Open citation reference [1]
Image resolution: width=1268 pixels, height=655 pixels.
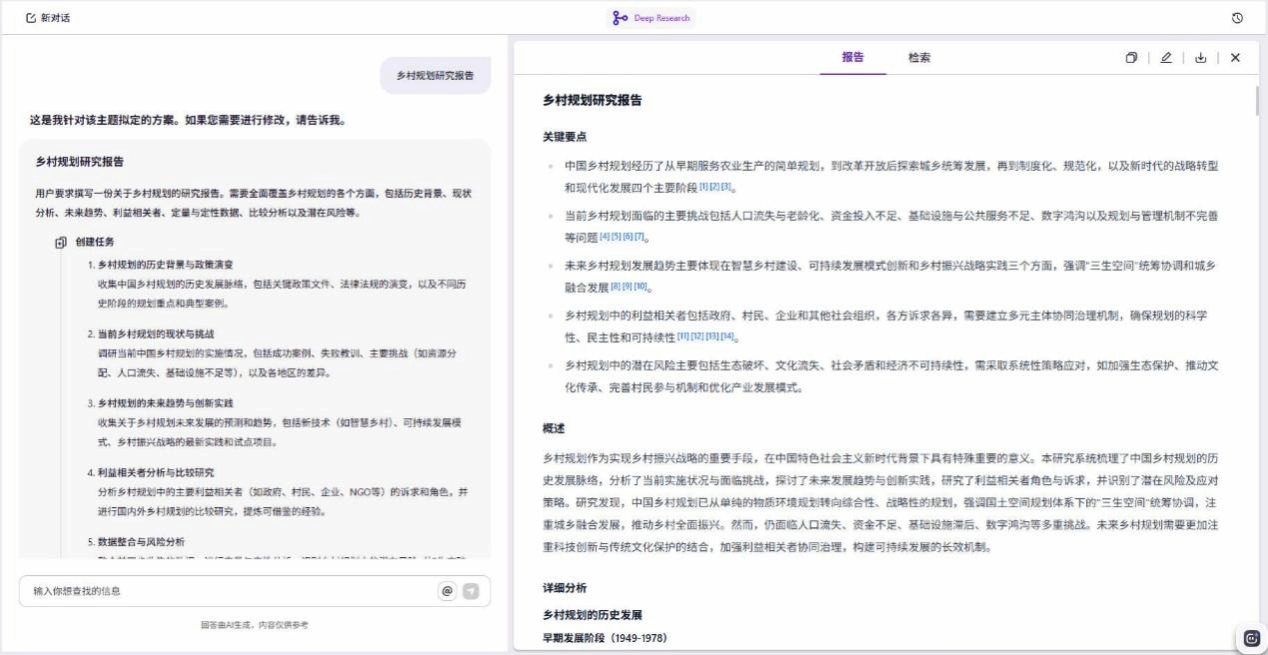(704, 187)
